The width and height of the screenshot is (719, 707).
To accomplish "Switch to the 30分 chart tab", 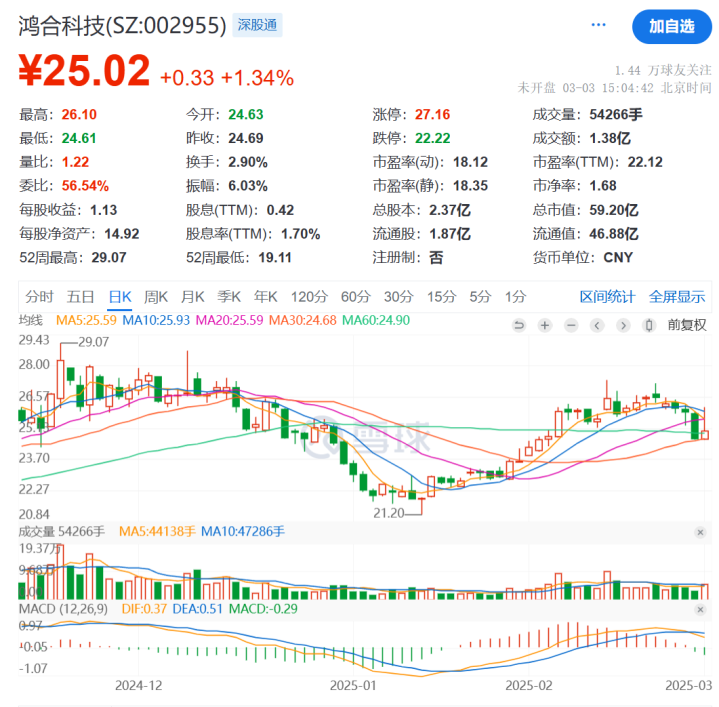I will [398, 297].
